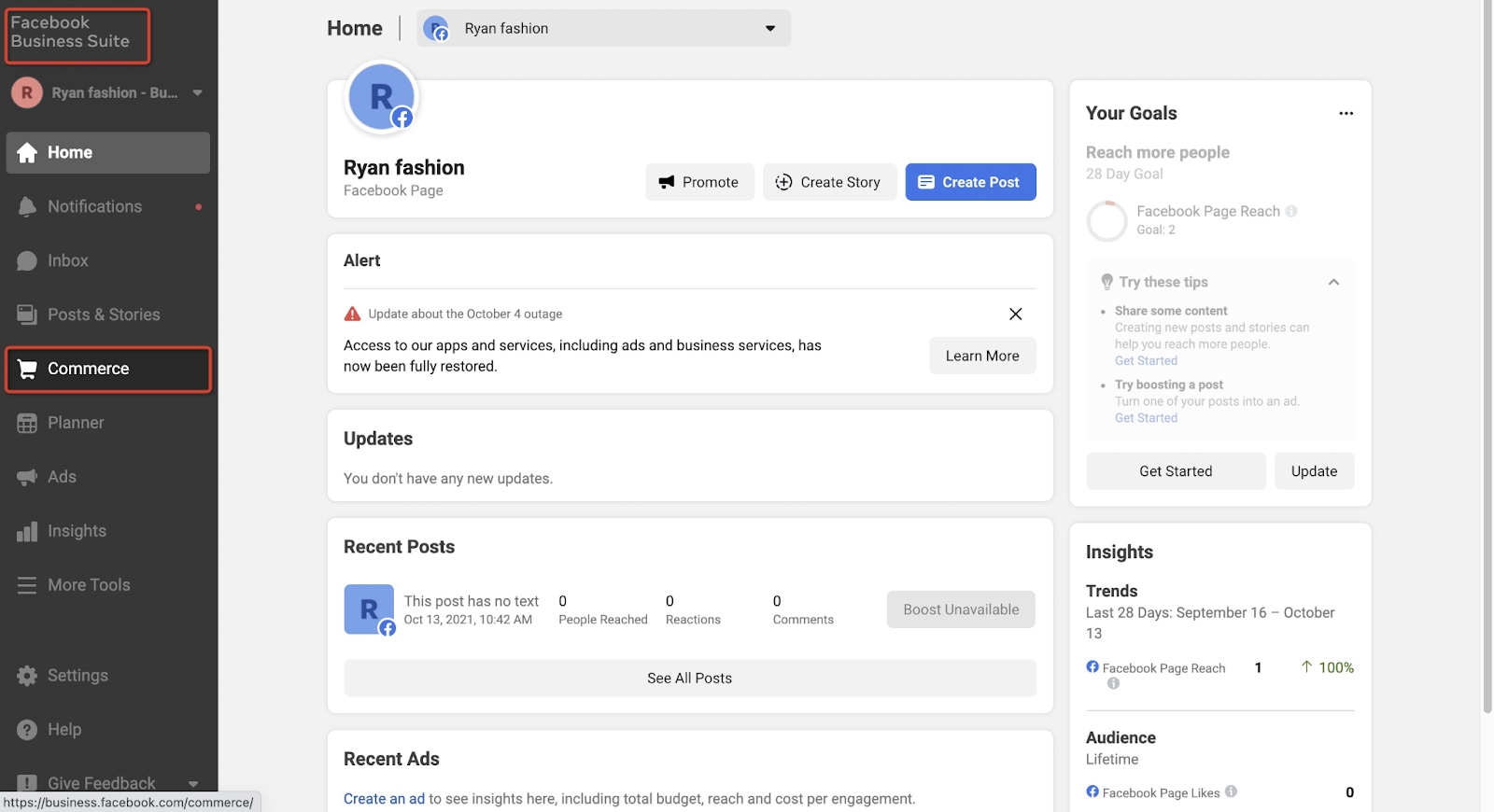Click 'This post has no text' post title

click(x=472, y=601)
